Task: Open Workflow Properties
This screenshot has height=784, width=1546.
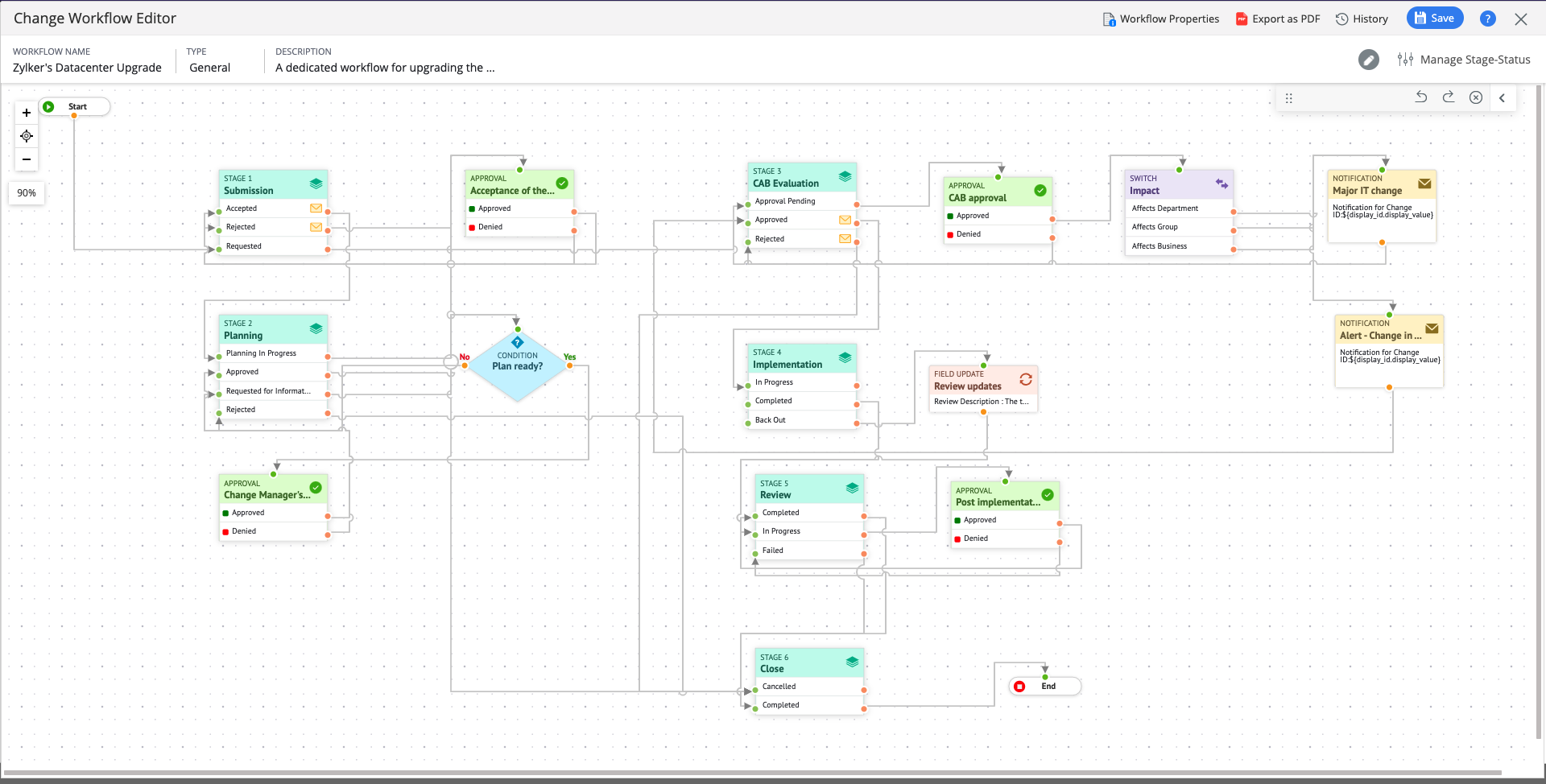Action: [1161, 19]
